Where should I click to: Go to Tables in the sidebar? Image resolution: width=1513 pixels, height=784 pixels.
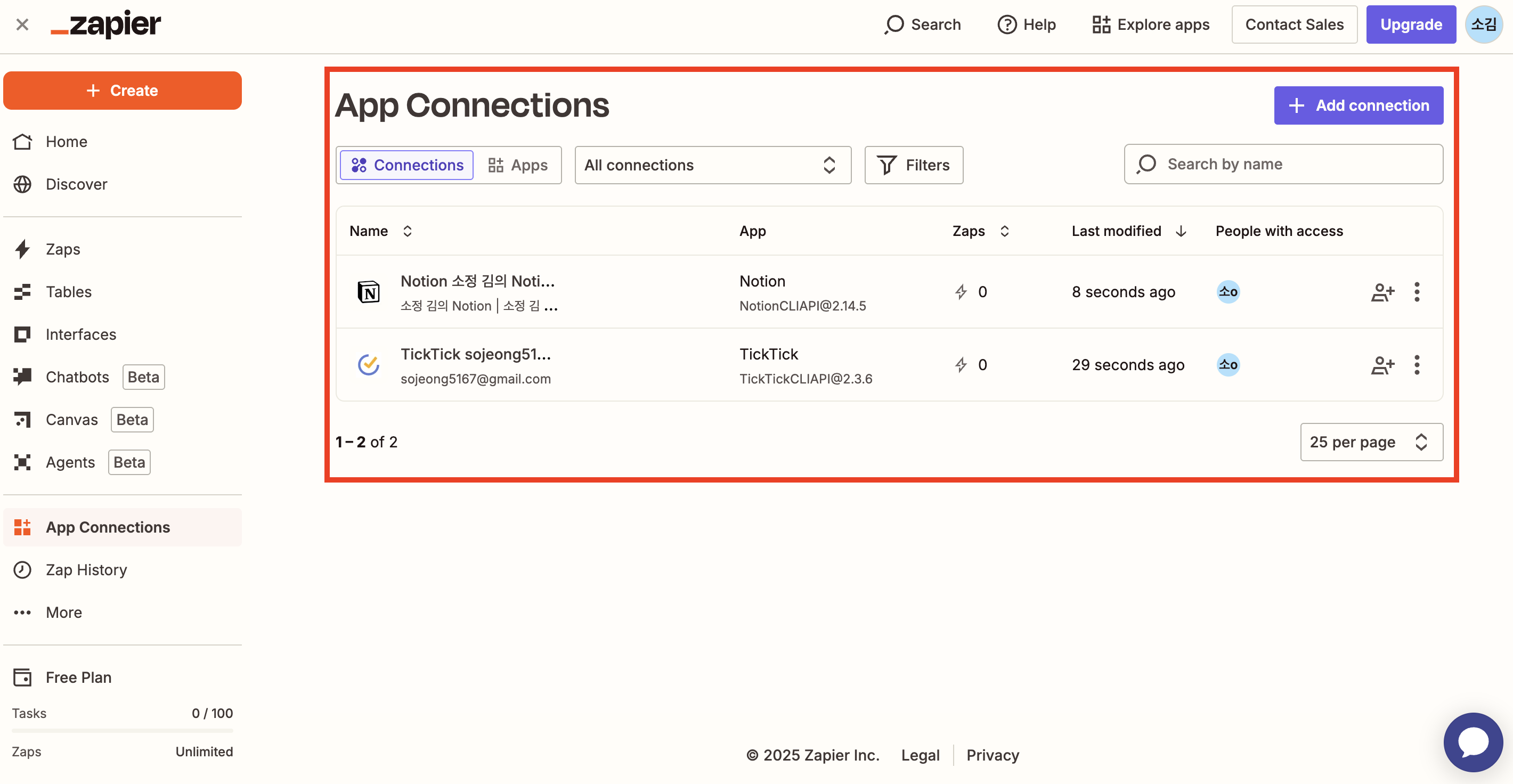[x=69, y=292]
